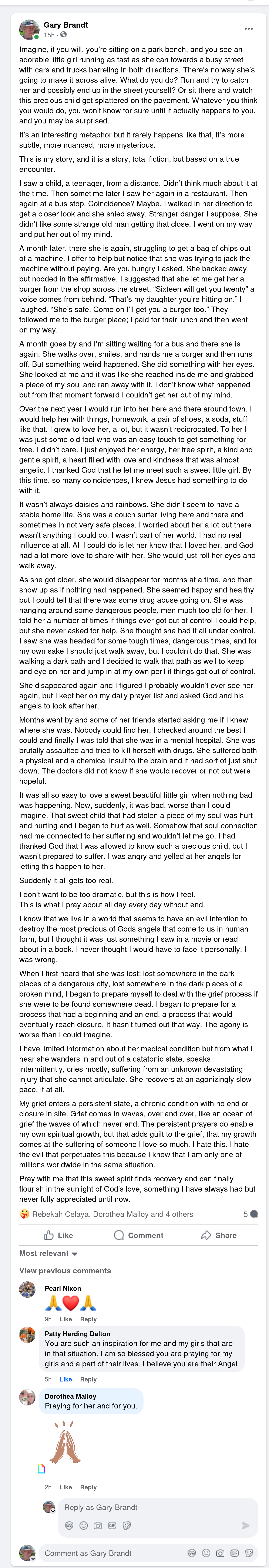Click camera icon in the comment box
Screen dimensions: 269x1568
click(x=220, y=1552)
